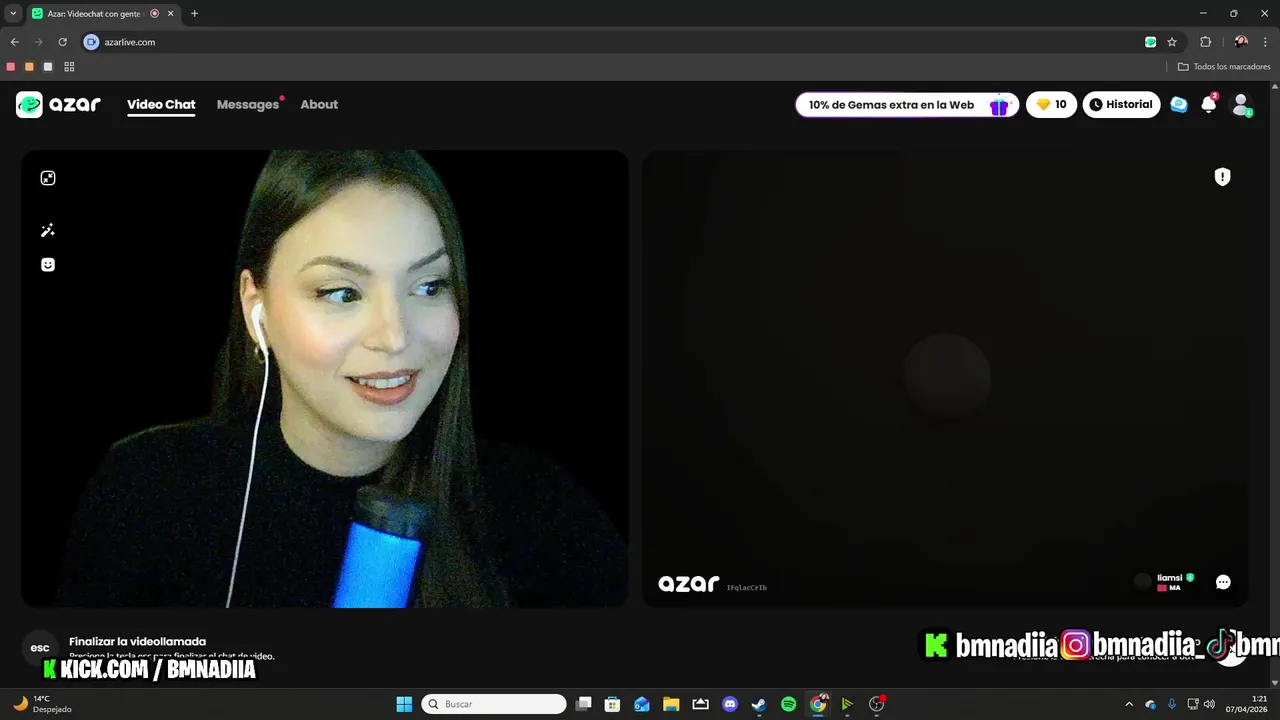
Task: Open the tab search dropdown arrow
Action: click(x=13, y=14)
